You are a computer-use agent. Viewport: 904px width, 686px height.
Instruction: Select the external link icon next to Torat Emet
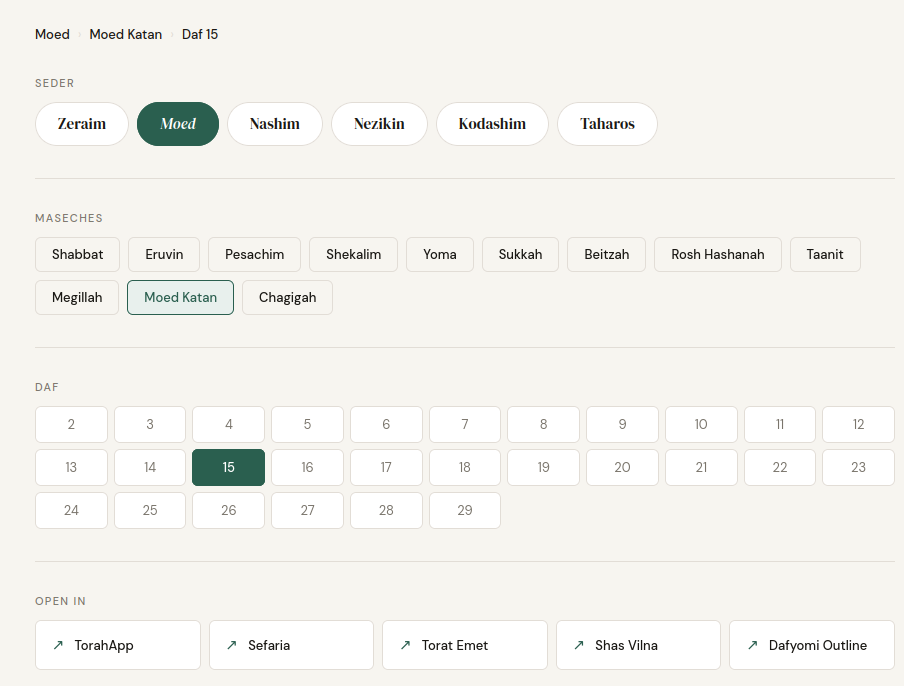(x=406, y=645)
